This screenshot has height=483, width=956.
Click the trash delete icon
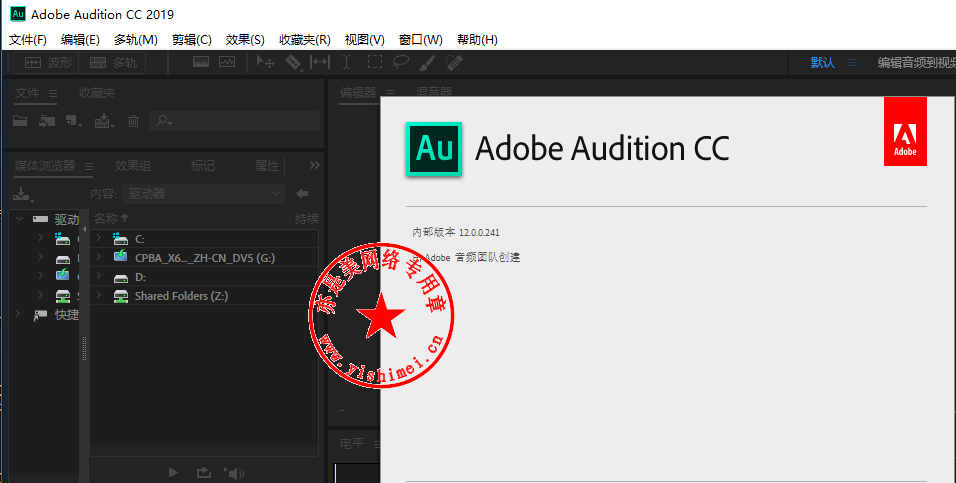pos(134,121)
